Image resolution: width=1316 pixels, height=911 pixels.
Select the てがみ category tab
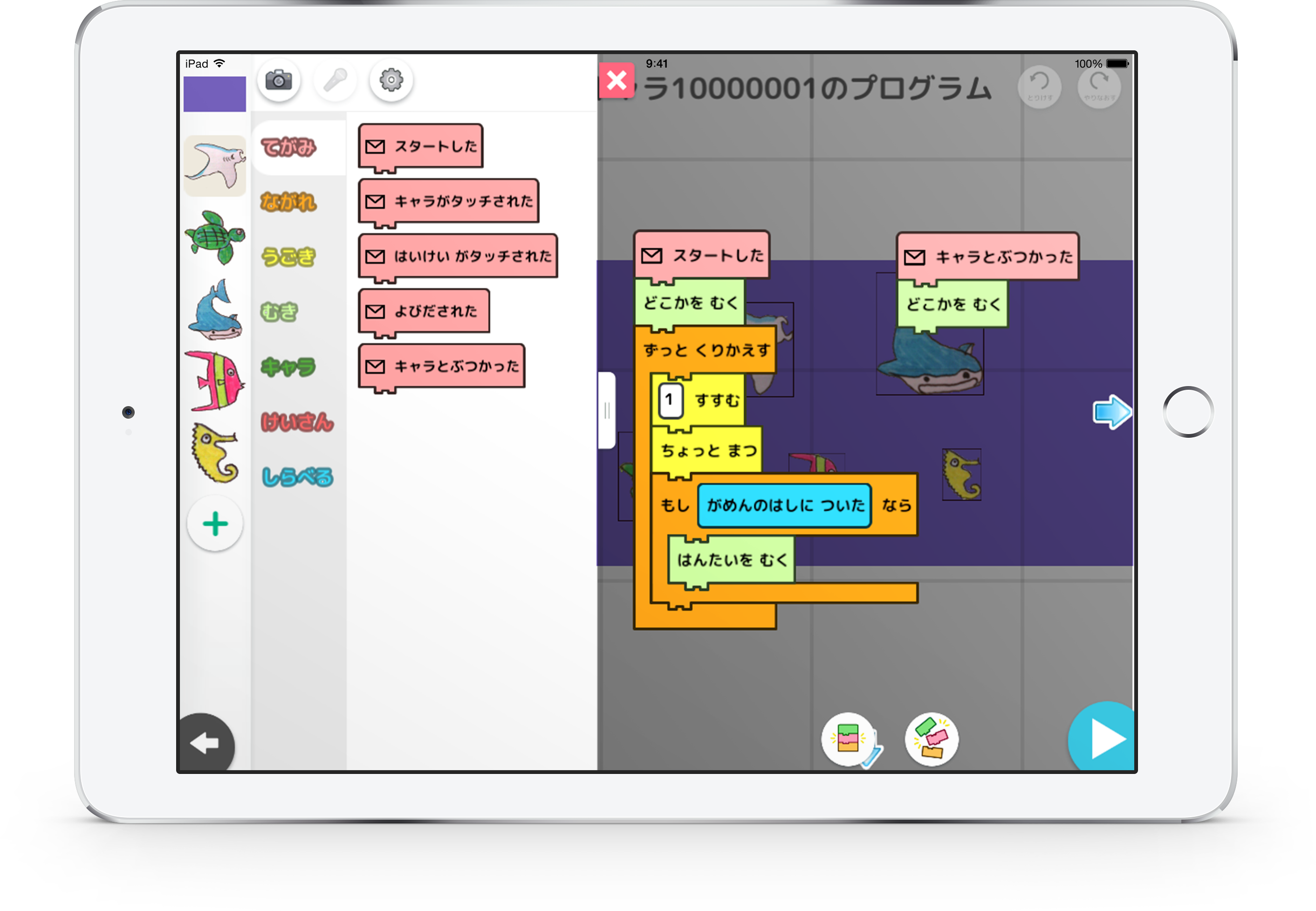pyautogui.click(x=288, y=148)
